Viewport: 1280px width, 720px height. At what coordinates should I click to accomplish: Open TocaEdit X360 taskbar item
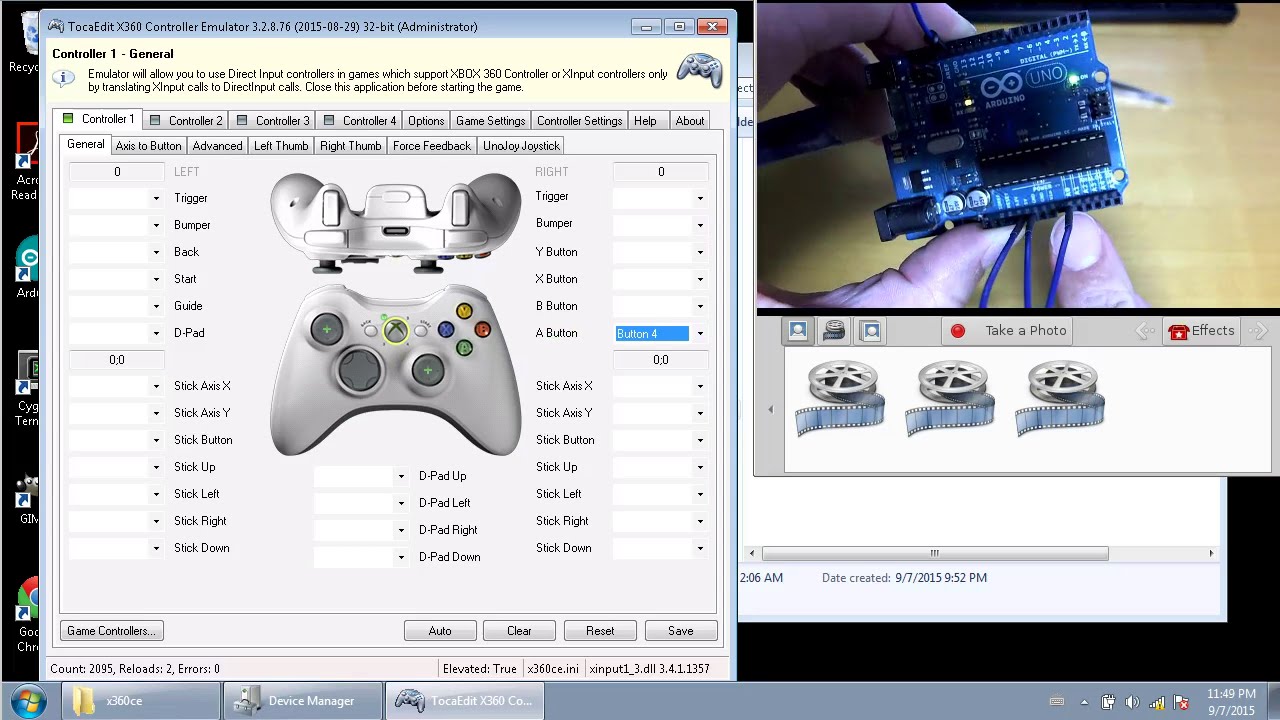pos(465,701)
